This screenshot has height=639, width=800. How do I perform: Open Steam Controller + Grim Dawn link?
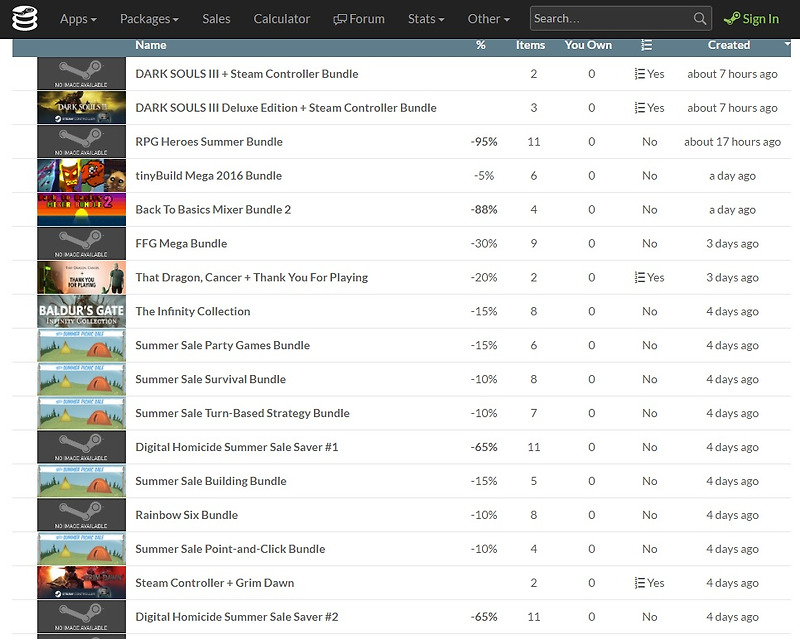pos(214,583)
